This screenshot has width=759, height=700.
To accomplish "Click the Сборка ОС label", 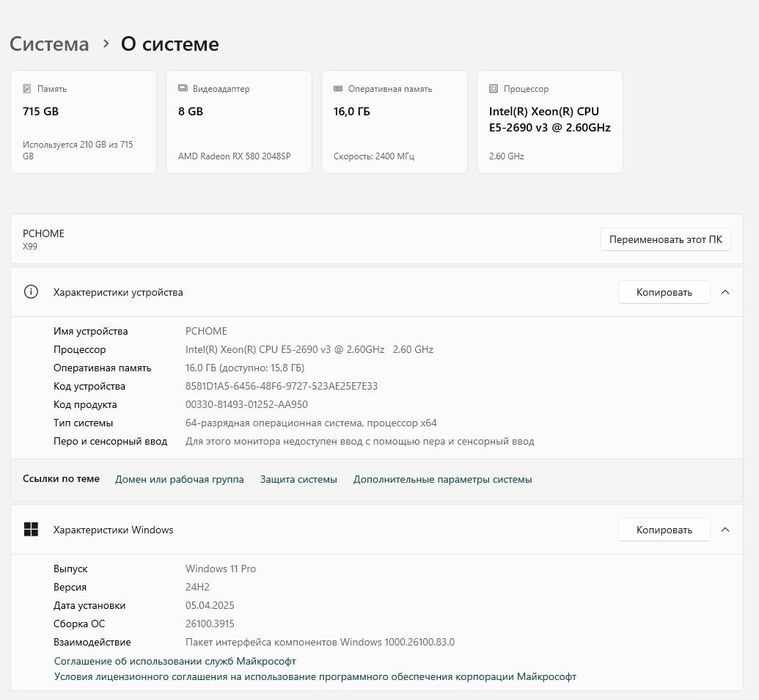I will (x=79, y=624).
